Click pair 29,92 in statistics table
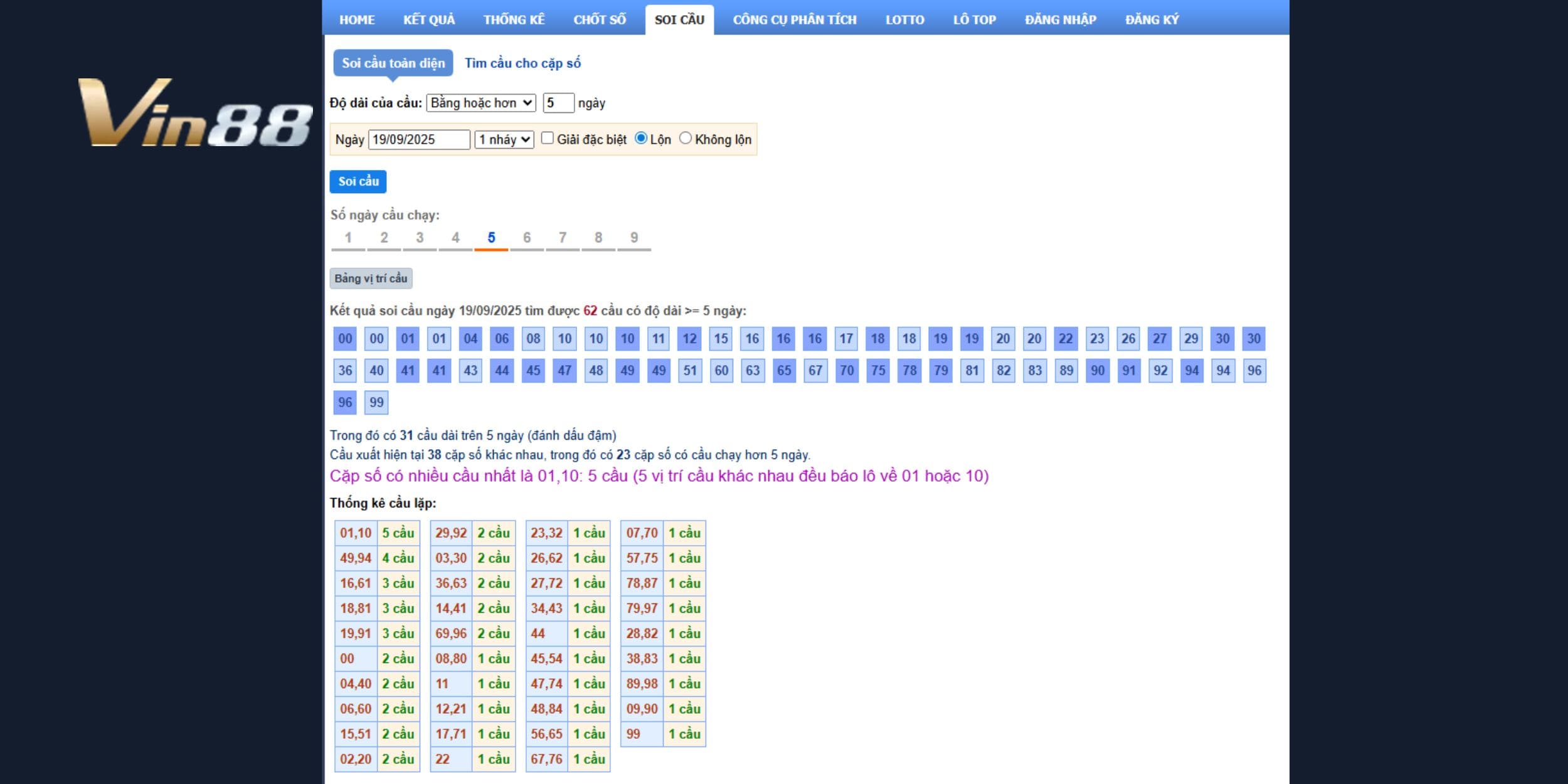Screen dimensions: 1568x784 [x=451, y=533]
